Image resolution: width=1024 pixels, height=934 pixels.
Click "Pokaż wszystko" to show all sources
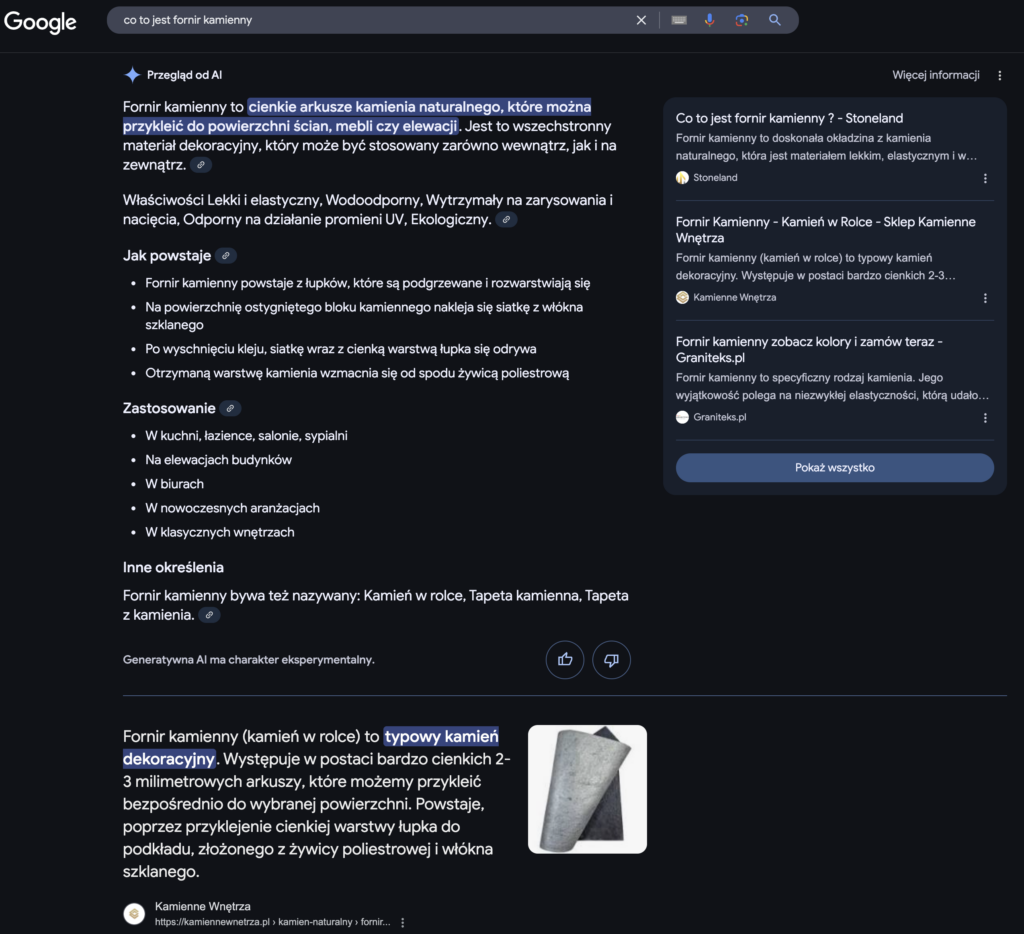click(834, 467)
